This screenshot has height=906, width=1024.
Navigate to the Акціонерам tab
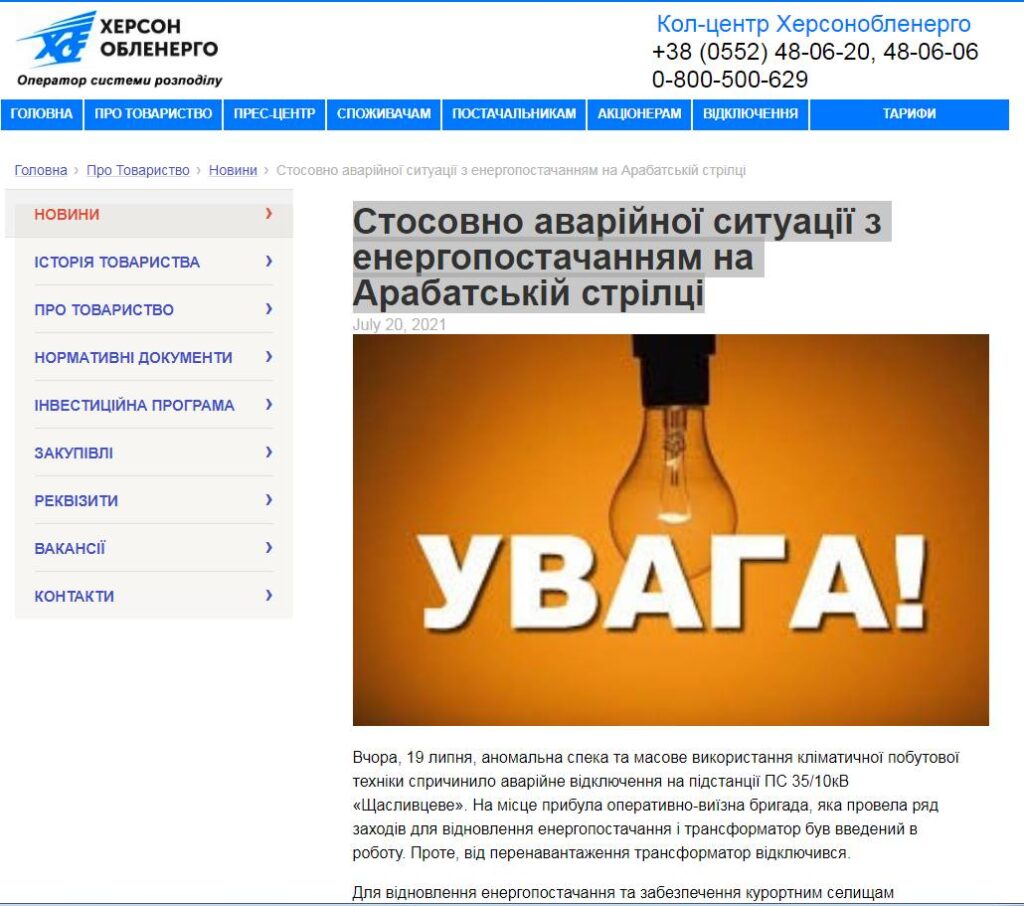(639, 114)
